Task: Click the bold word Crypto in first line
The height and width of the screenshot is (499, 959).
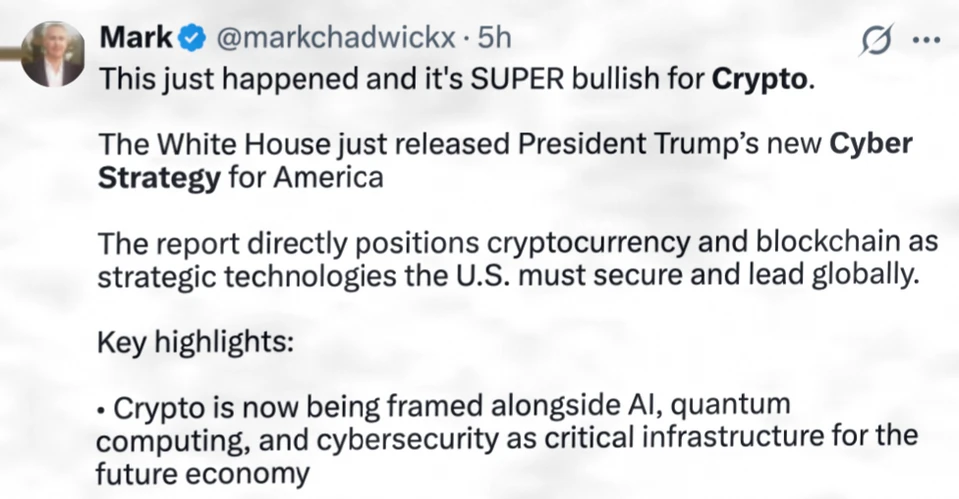Action: coord(760,80)
